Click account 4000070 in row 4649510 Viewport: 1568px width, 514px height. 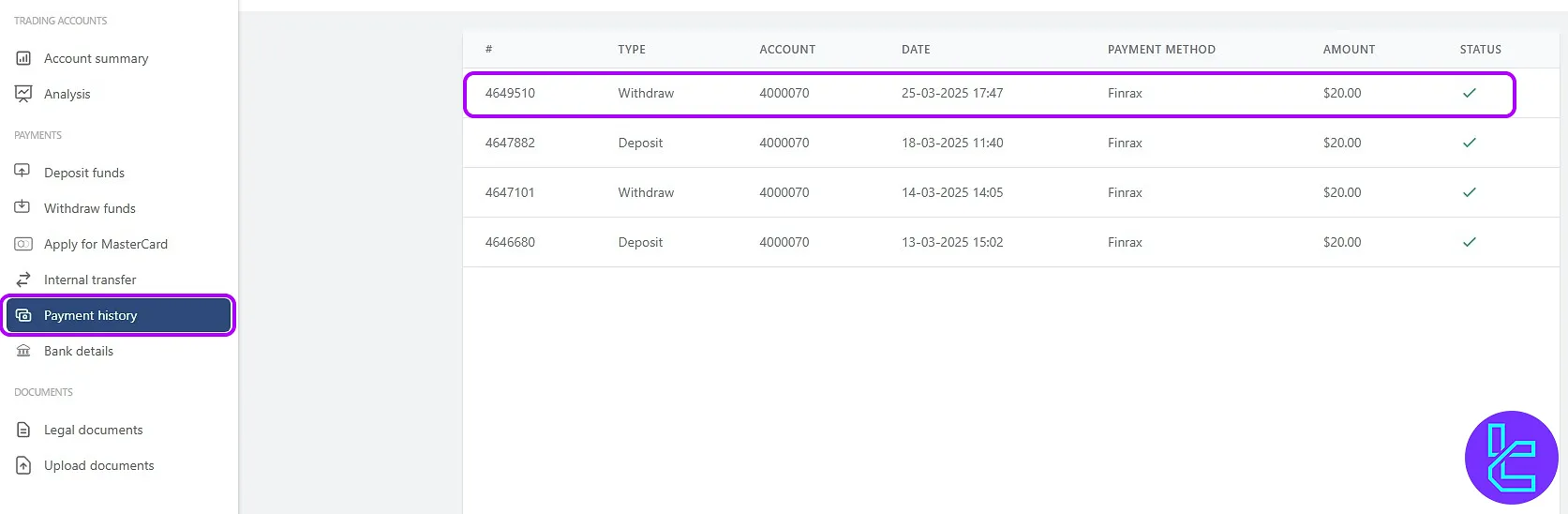point(784,93)
